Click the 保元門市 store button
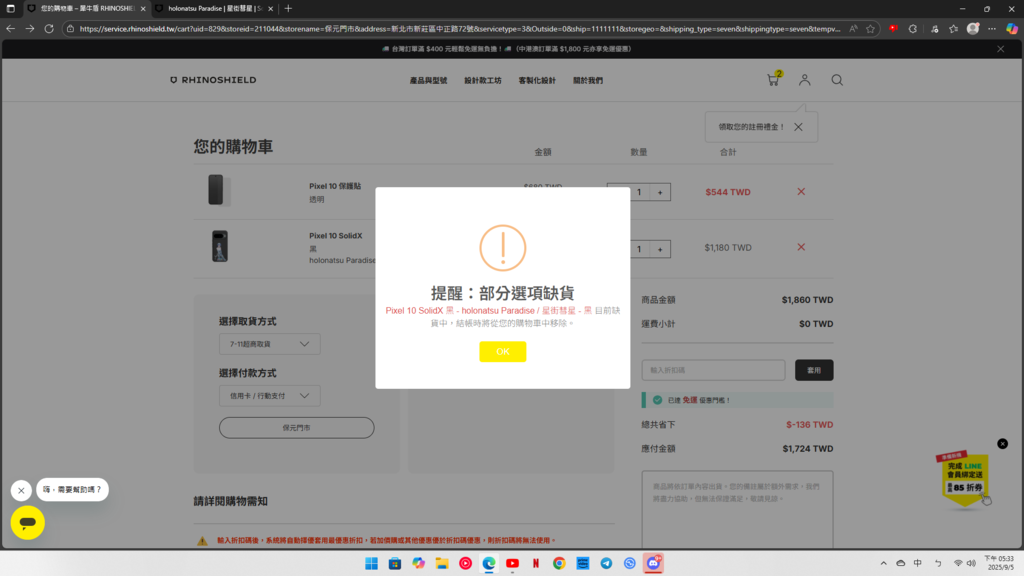The height and width of the screenshot is (576, 1024). pyautogui.click(x=296, y=428)
